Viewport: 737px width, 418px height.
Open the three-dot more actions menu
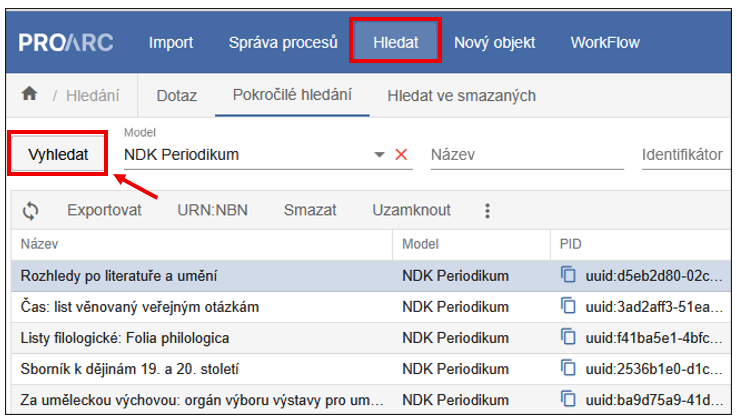[x=488, y=210]
